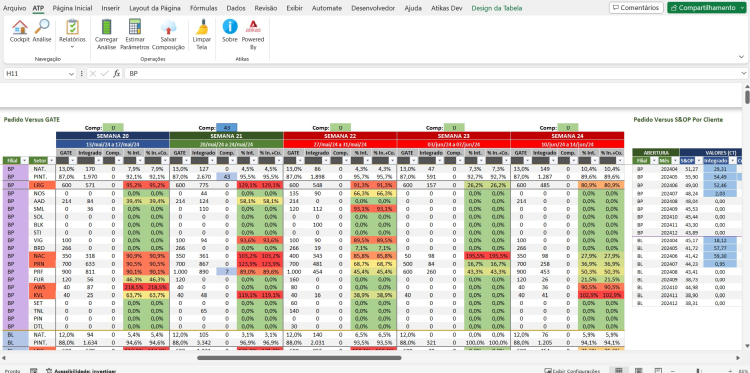
Task: Click the vertical scrollbar thumb
Action: (747, 97)
